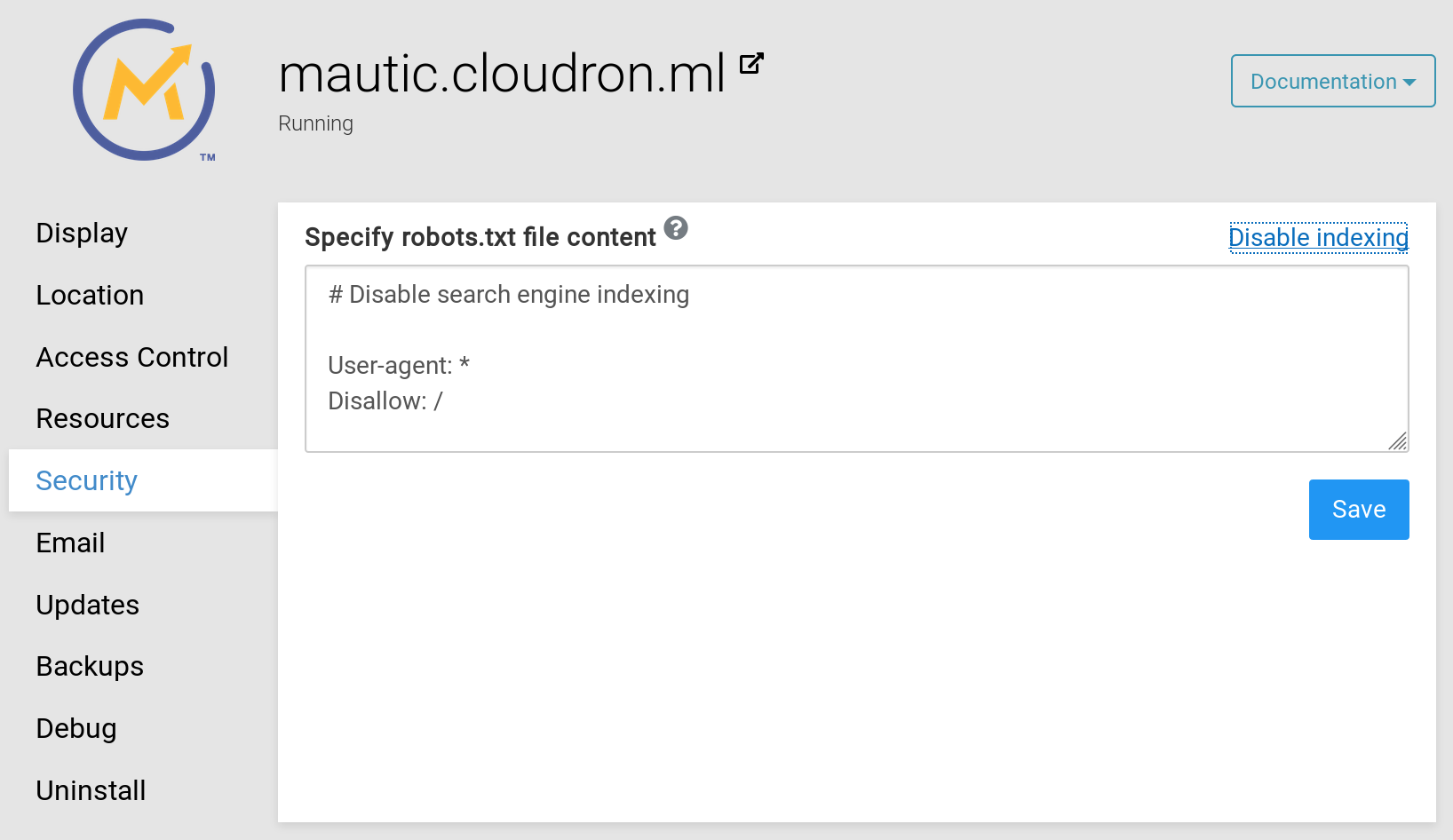Switch to the Location section
Viewport: 1453px width, 840px height.
[x=90, y=295]
